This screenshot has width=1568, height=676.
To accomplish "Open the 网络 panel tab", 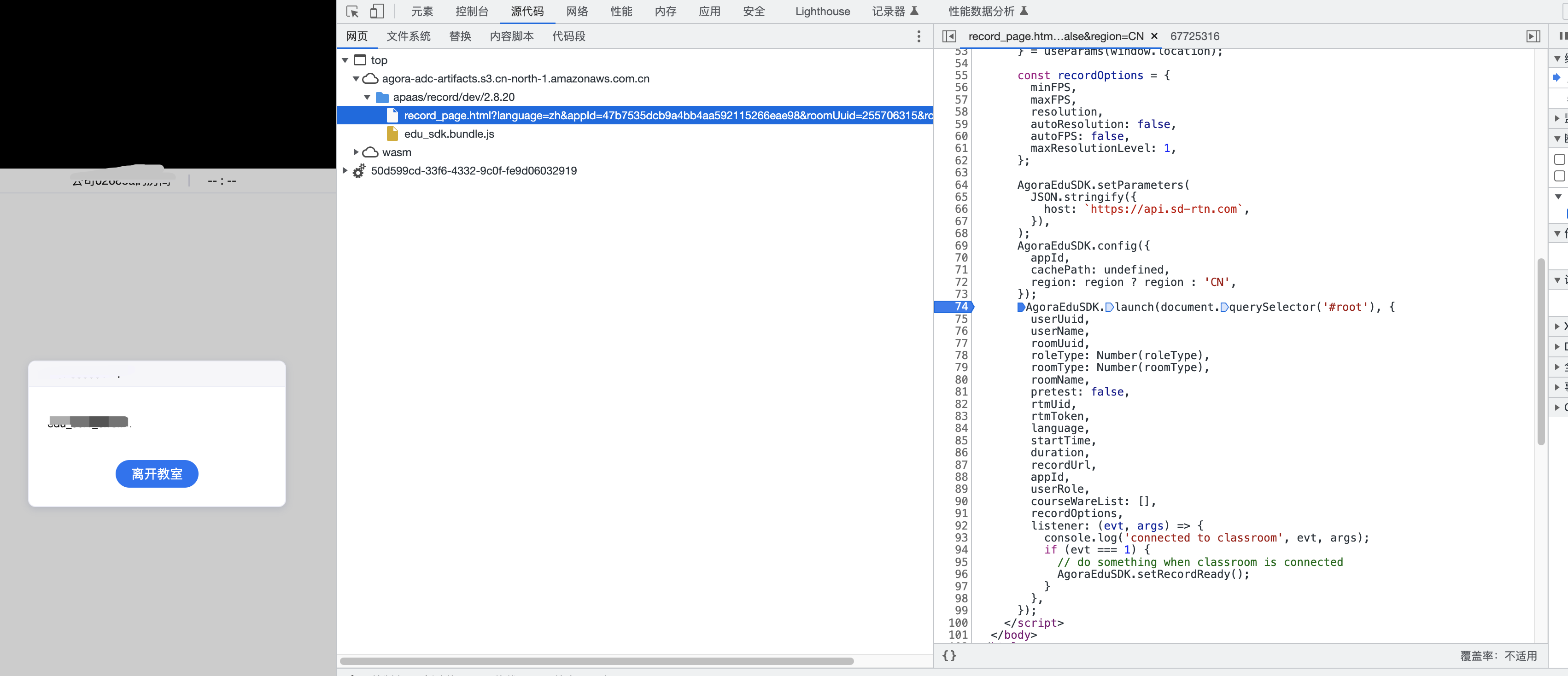I will point(577,12).
